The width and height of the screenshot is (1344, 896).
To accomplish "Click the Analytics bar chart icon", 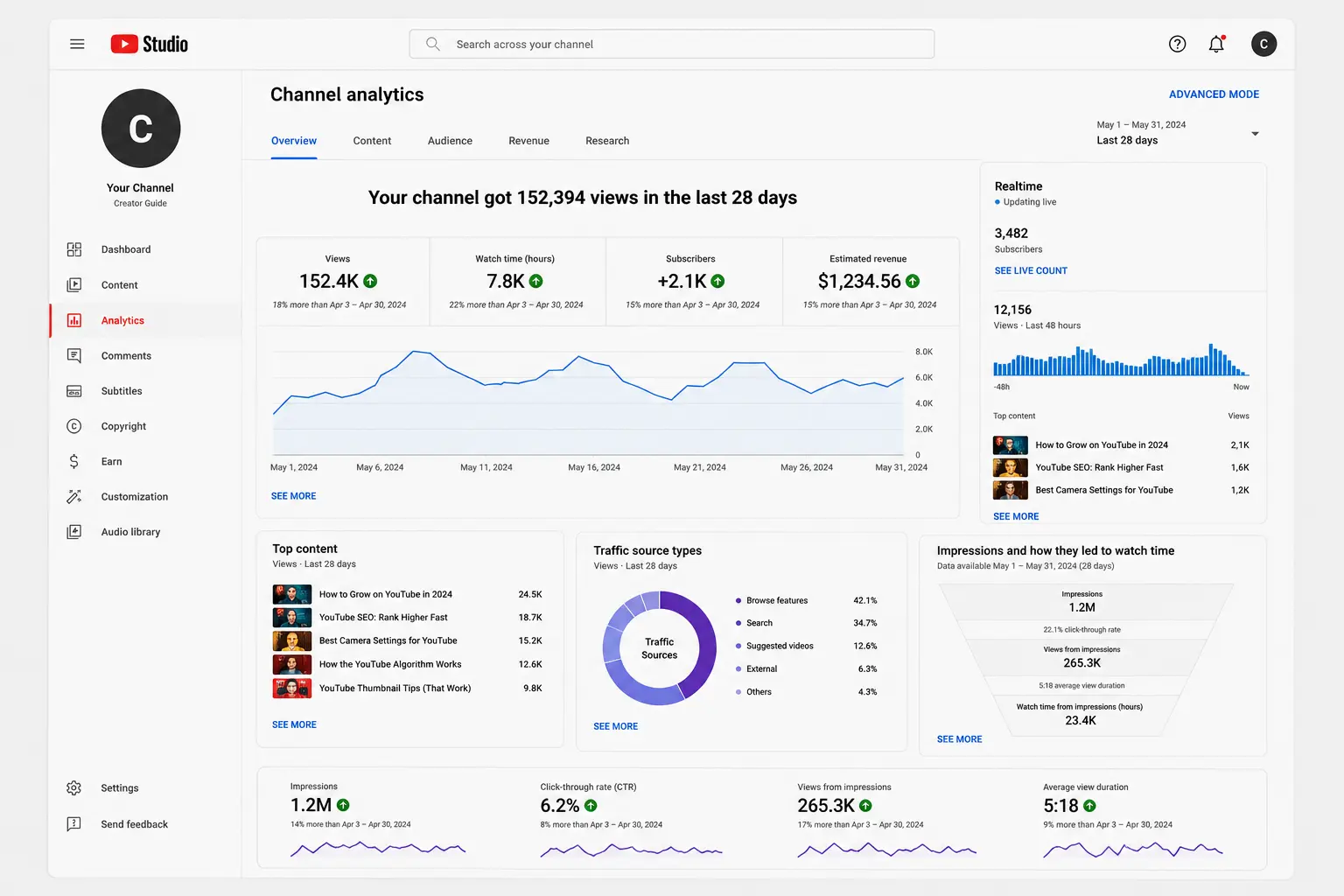I will point(74,320).
